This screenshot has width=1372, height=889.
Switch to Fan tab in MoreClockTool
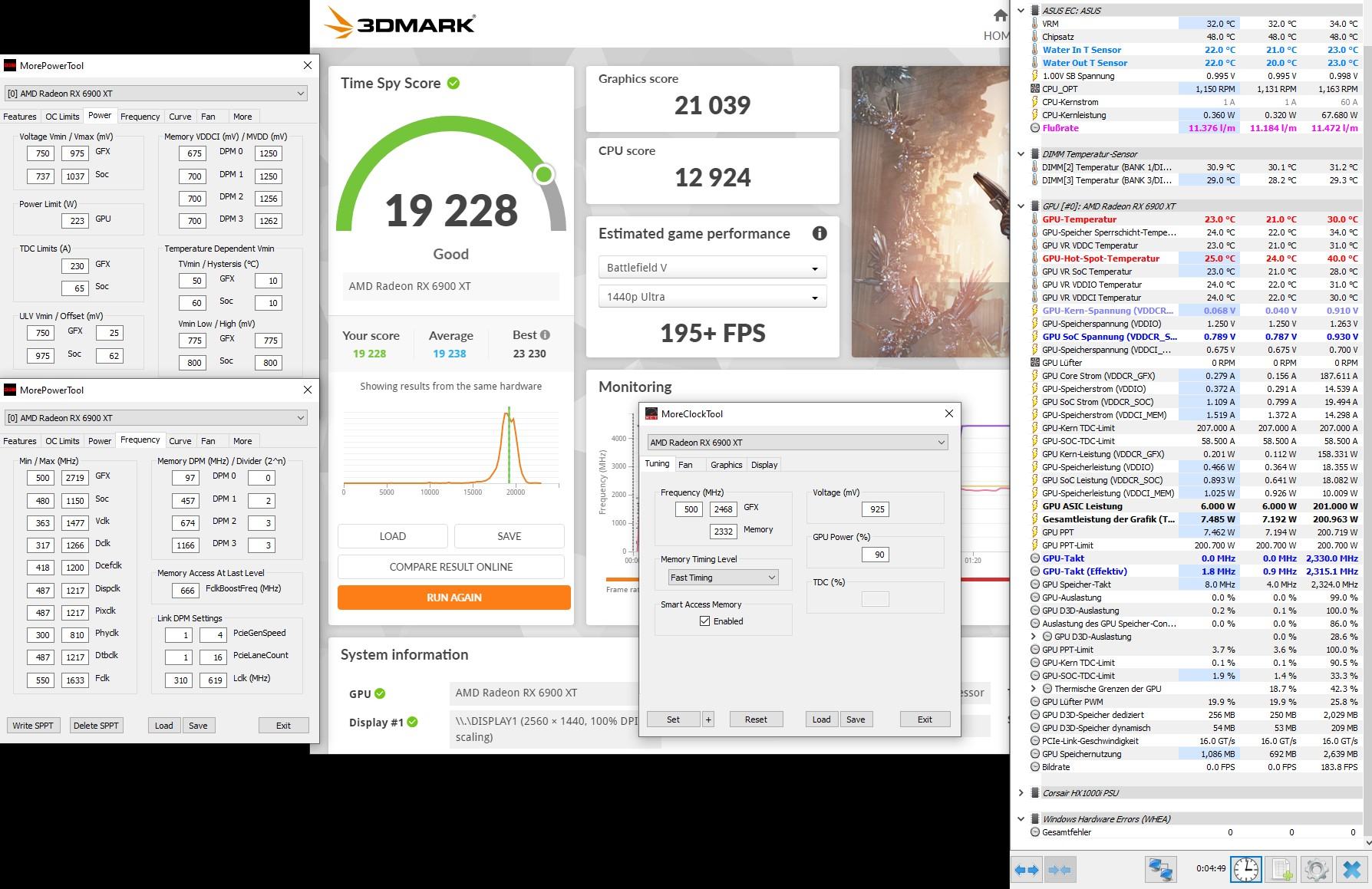[685, 465]
